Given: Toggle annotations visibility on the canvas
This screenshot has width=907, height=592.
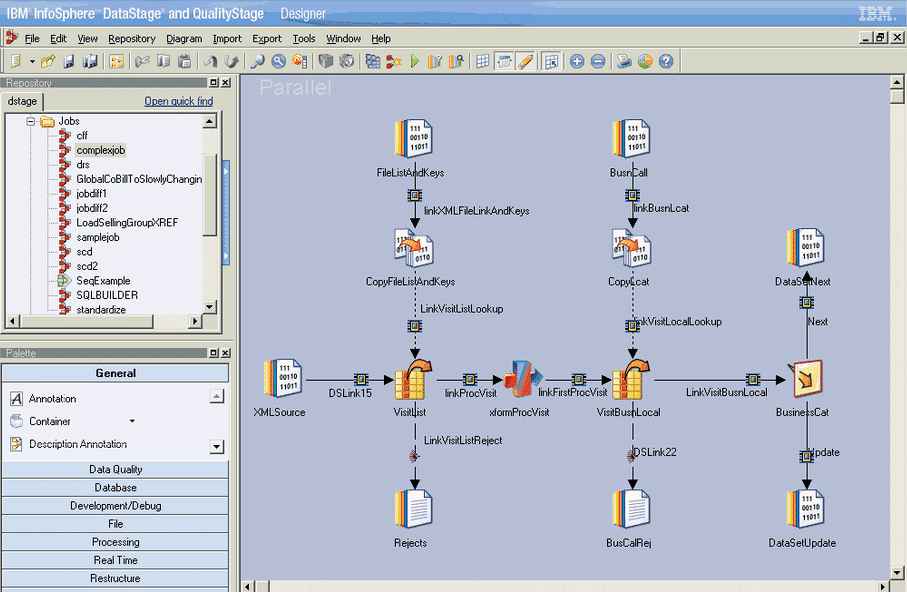Looking at the screenshot, I should pyautogui.click(x=526, y=61).
